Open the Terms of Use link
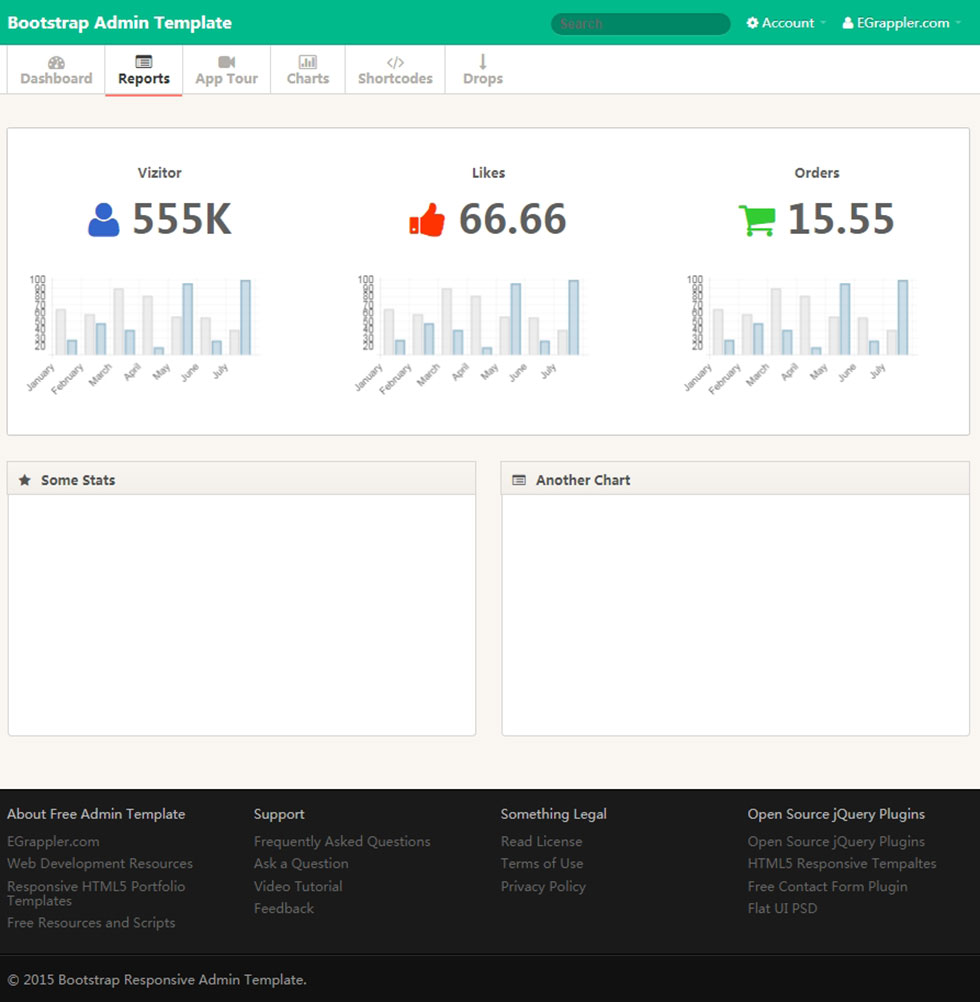Image resolution: width=980 pixels, height=1002 pixels. [x=542, y=863]
